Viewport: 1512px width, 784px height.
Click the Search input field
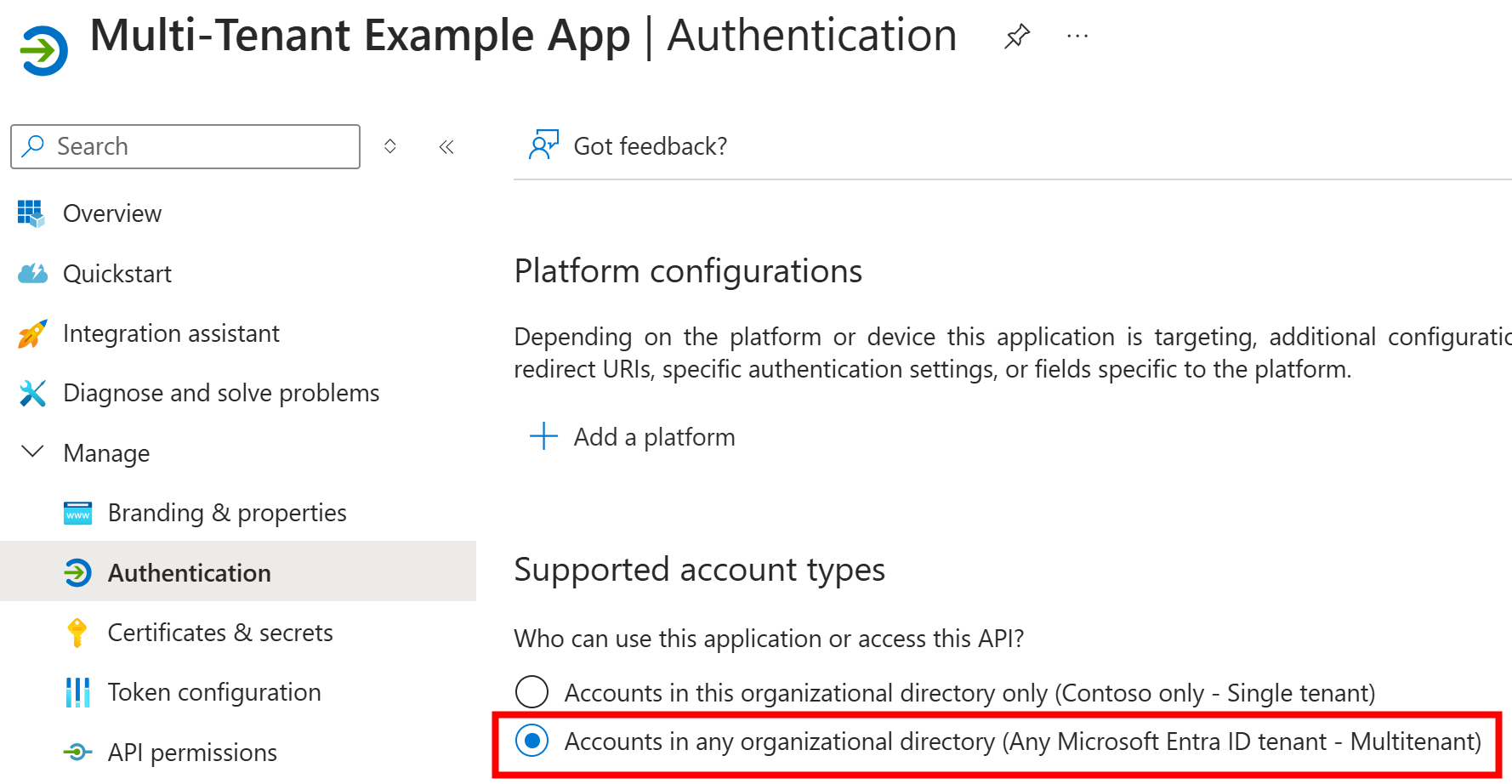185,146
